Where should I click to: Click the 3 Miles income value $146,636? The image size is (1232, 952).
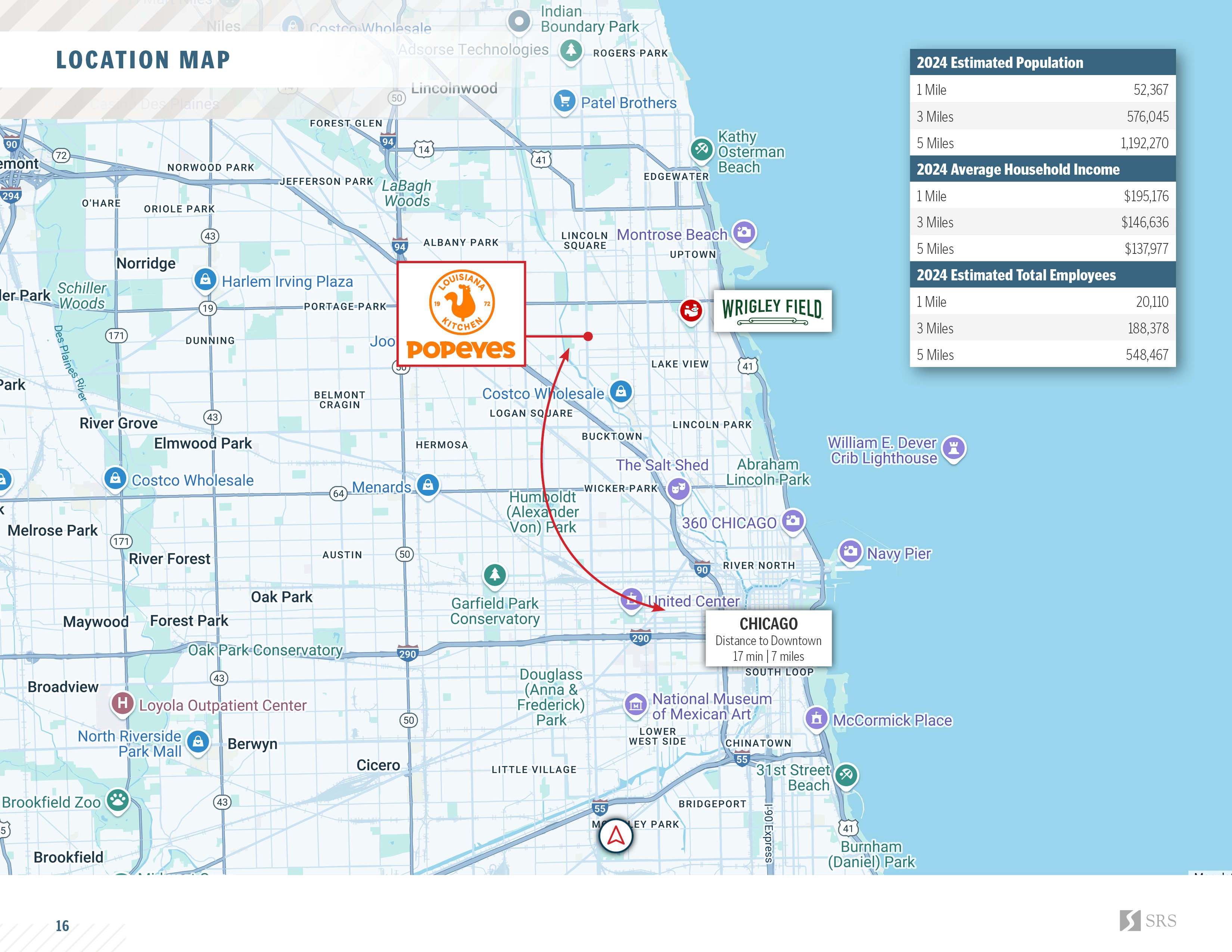(1145, 222)
